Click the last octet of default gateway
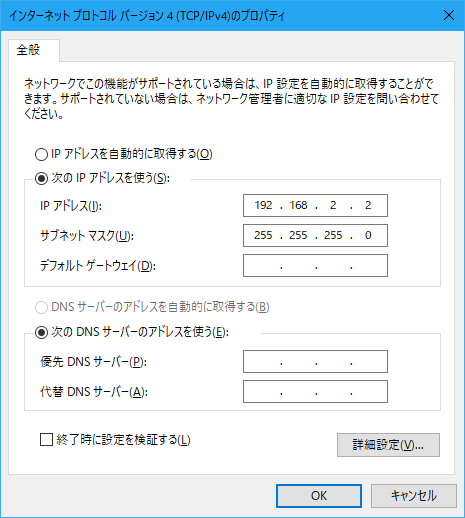The height and width of the screenshot is (518, 465). pyautogui.click(x=368, y=265)
